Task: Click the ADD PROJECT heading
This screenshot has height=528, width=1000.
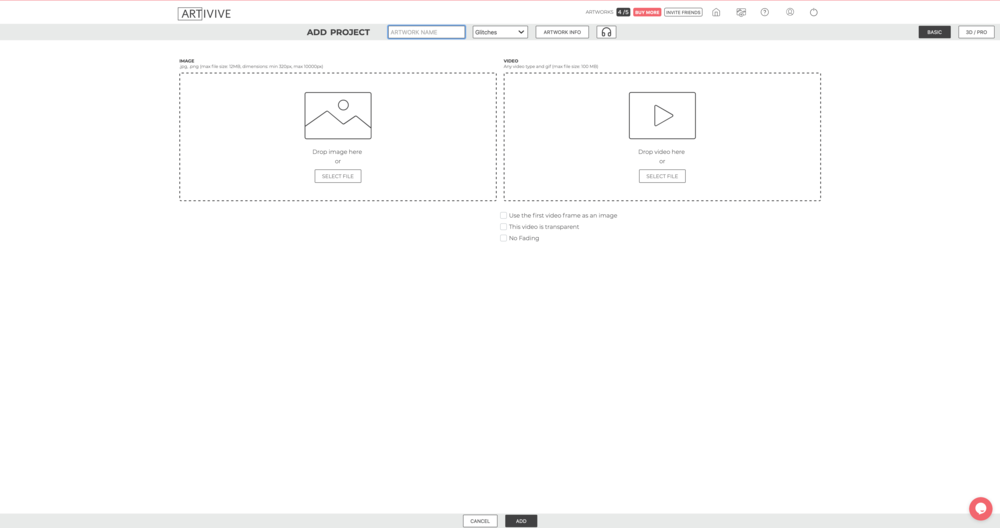Action: tap(338, 32)
